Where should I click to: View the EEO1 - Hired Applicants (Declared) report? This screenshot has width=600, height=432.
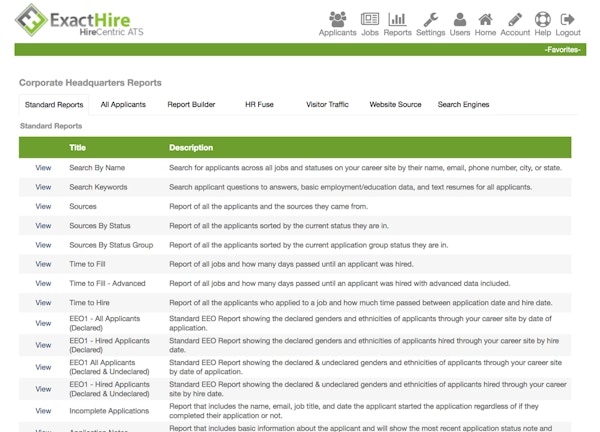click(43, 345)
